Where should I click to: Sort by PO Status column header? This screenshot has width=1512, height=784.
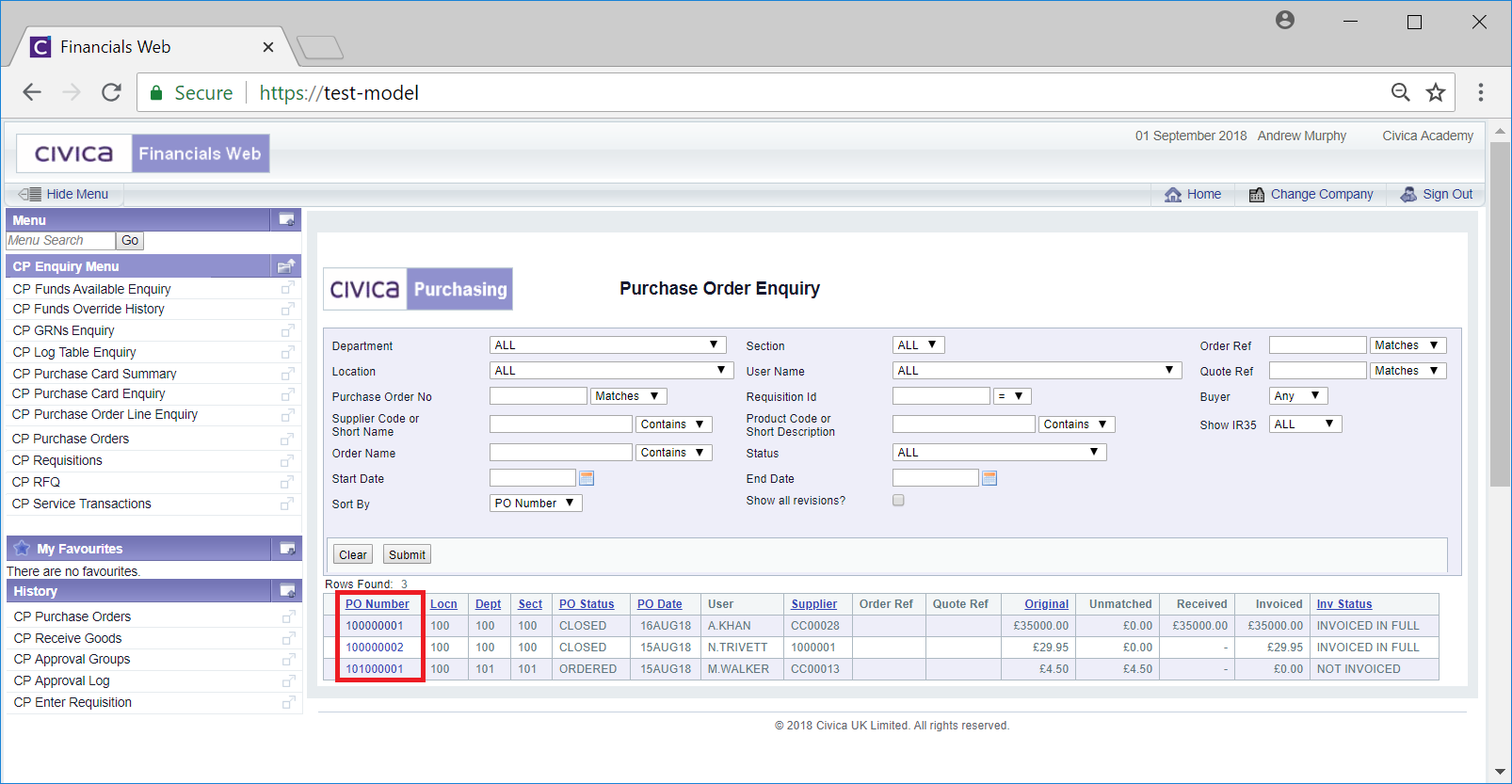(x=587, y=604)
